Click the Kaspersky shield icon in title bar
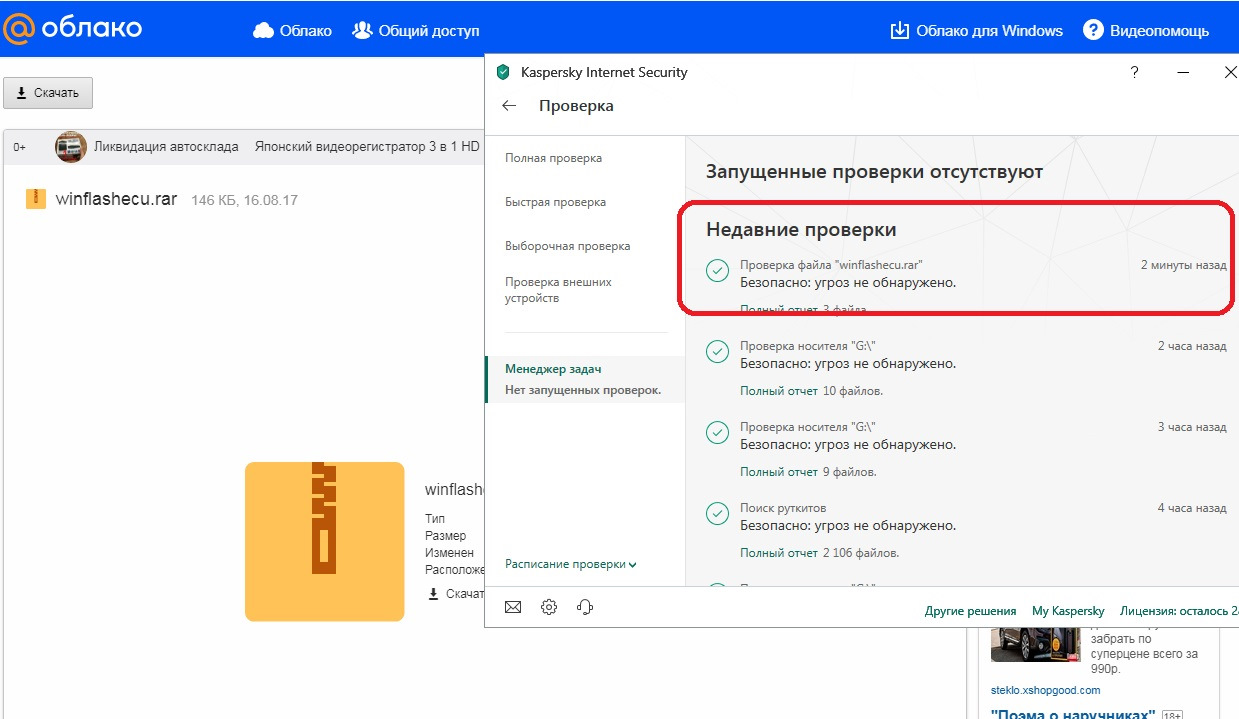This screenshot has height=719, width=1239. [x=503, y=72]
